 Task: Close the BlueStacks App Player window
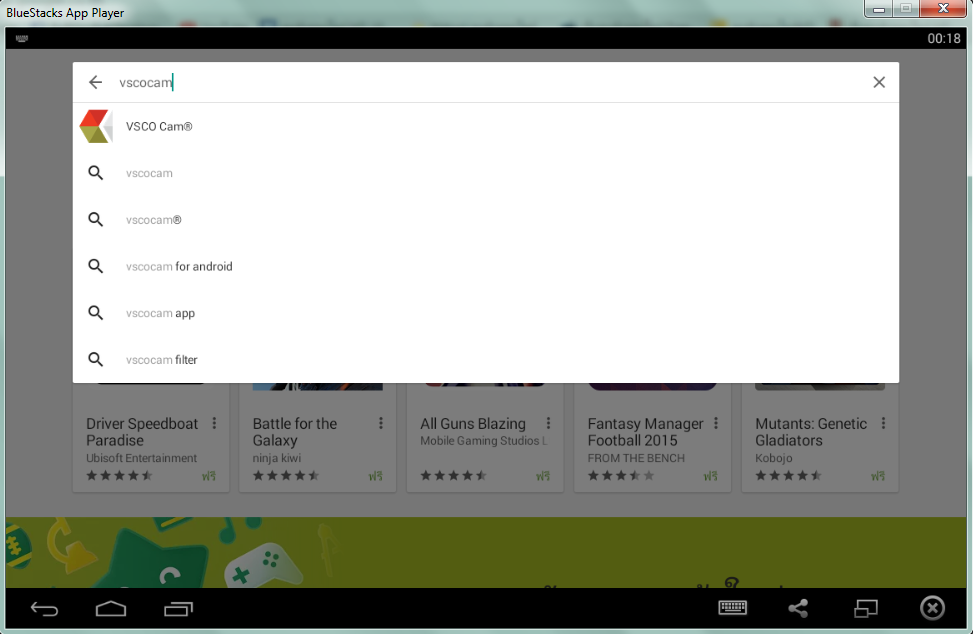pyautogui.click(x=943, y=9)
